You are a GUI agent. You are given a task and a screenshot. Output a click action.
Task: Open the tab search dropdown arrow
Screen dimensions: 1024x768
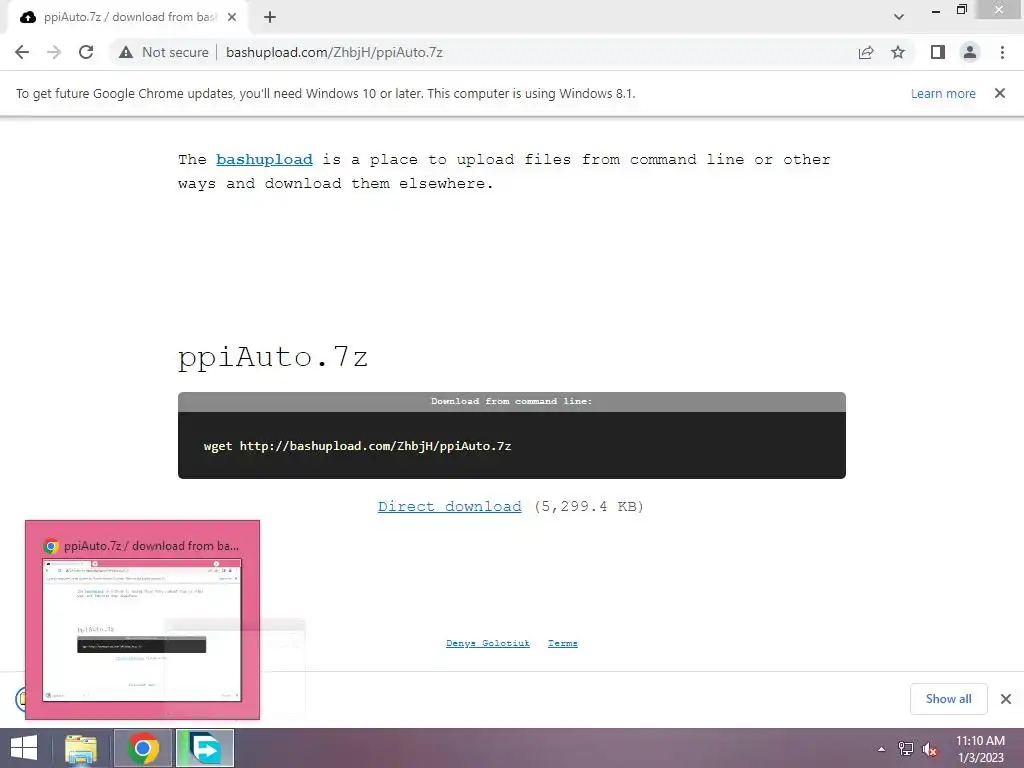click(x=899, y=17)
